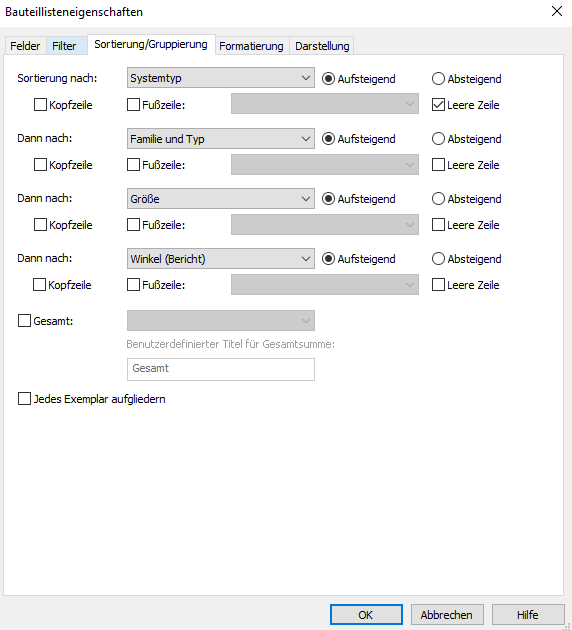572x630 pixels.
Task: Uncheck Leere Zeile for Systemtyp sorting
Action: pyautogui.click(x=438, y=105)
